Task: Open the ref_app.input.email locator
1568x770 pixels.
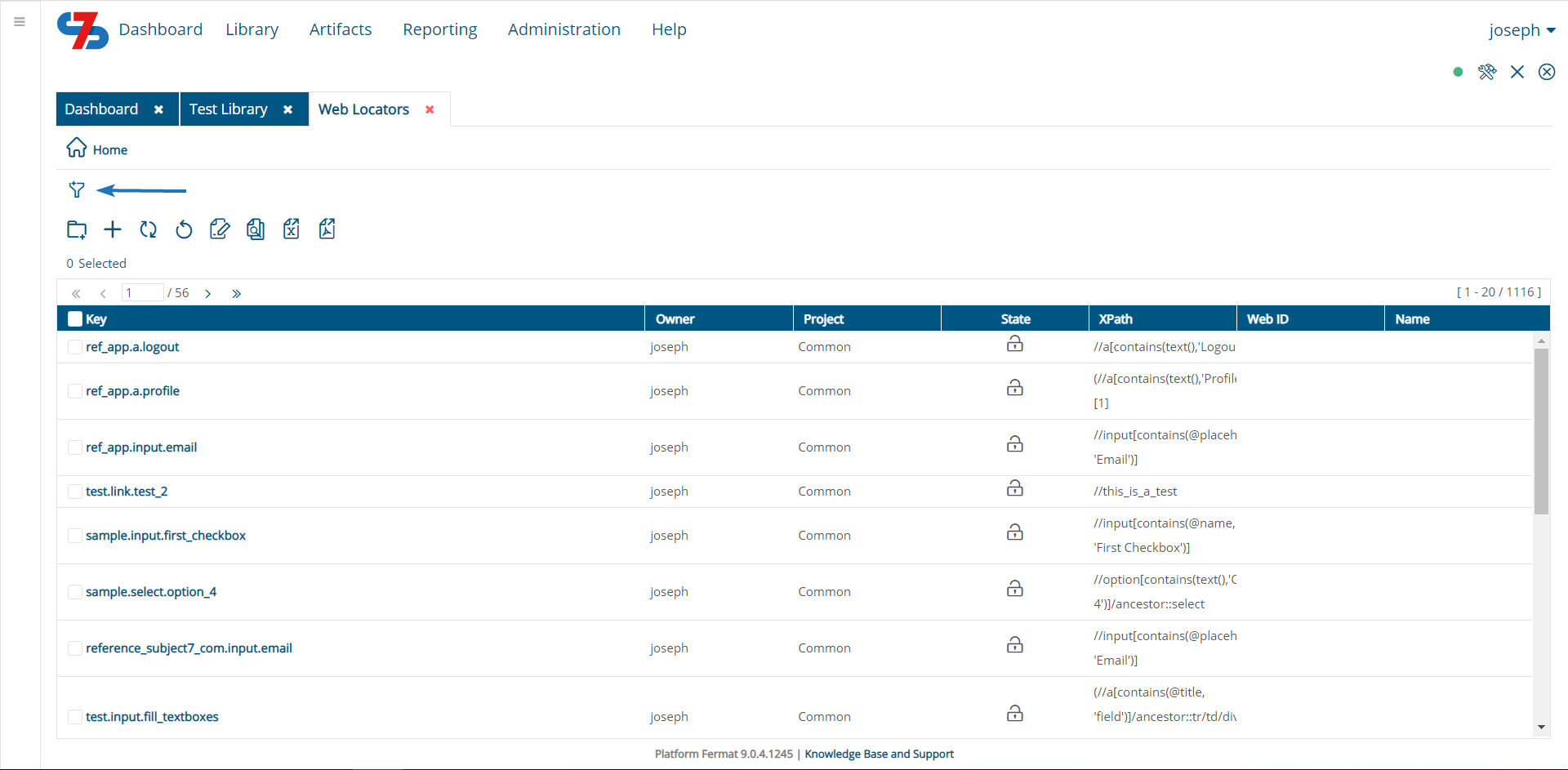Action: 141,447
